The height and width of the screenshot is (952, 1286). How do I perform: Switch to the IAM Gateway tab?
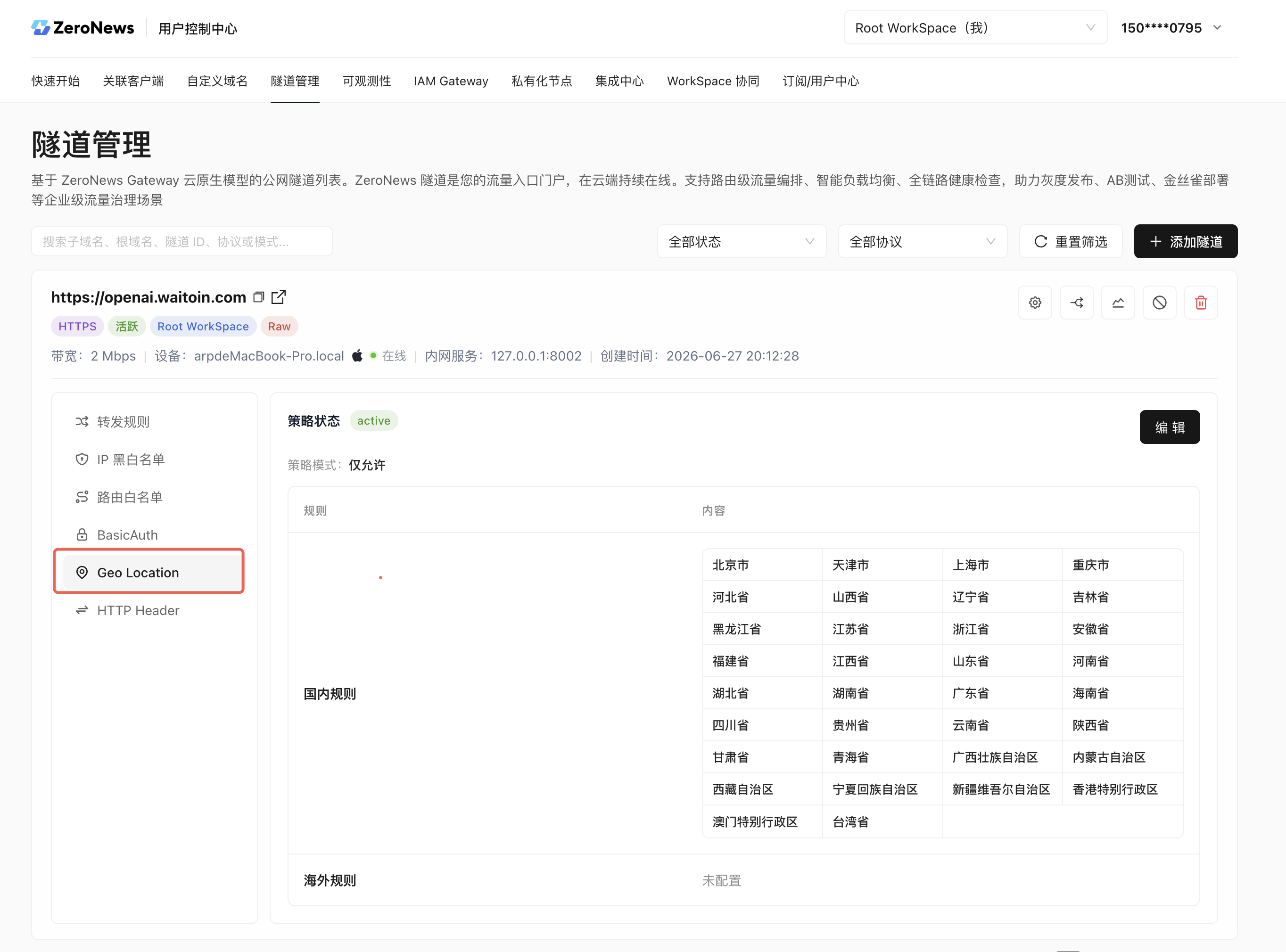(x=451, y=81)
